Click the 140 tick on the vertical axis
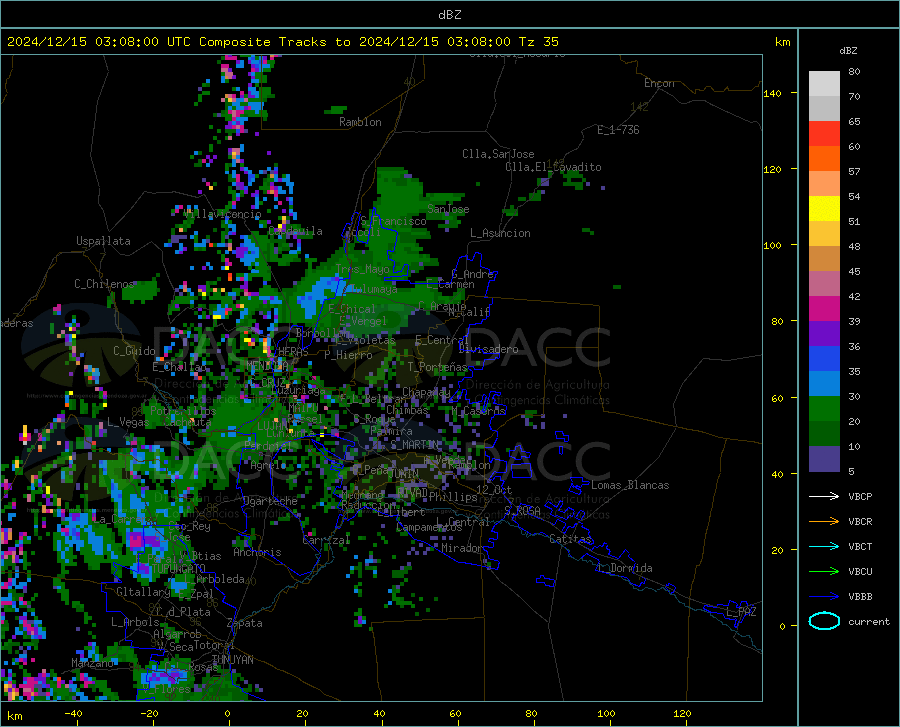900x727 pixels. click(773, 93)
